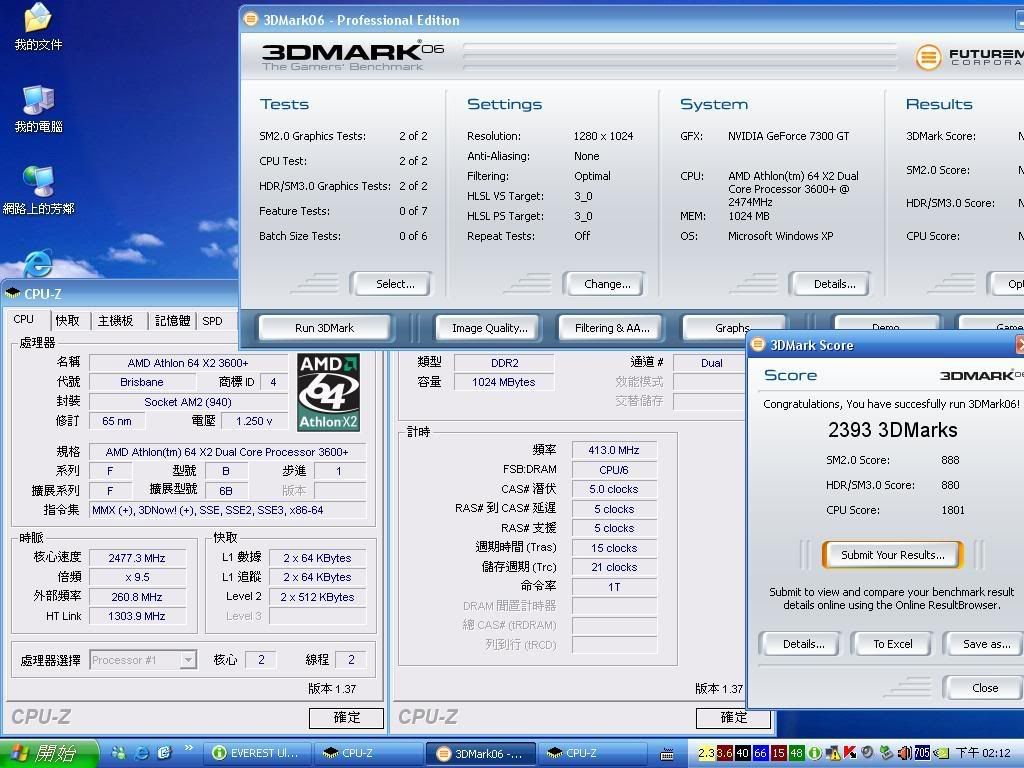
Task: Click the NVIDIA settings tray icon
Action: tap(941, 753)
